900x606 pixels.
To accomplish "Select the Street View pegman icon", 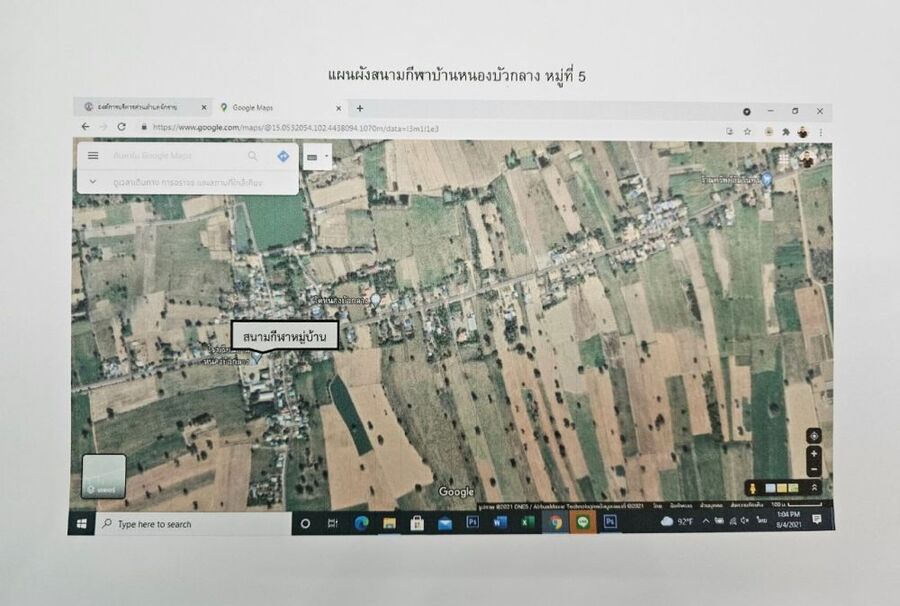I will click(x=751, y=488).
